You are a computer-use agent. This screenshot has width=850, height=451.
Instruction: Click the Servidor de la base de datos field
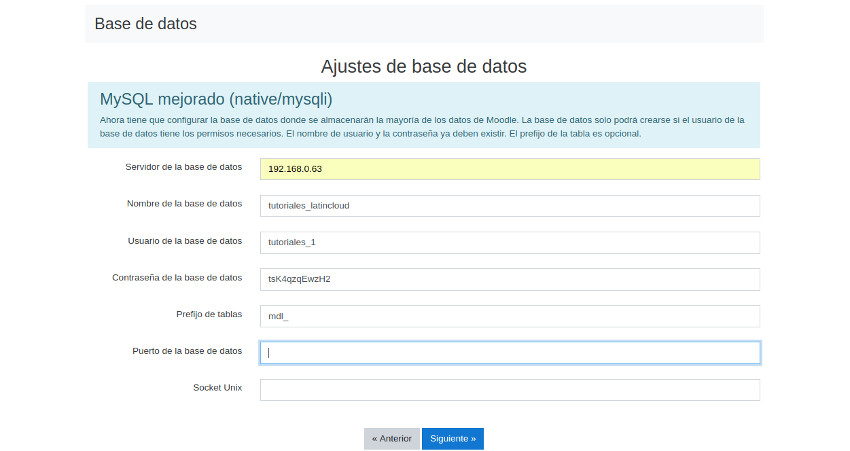510,169
